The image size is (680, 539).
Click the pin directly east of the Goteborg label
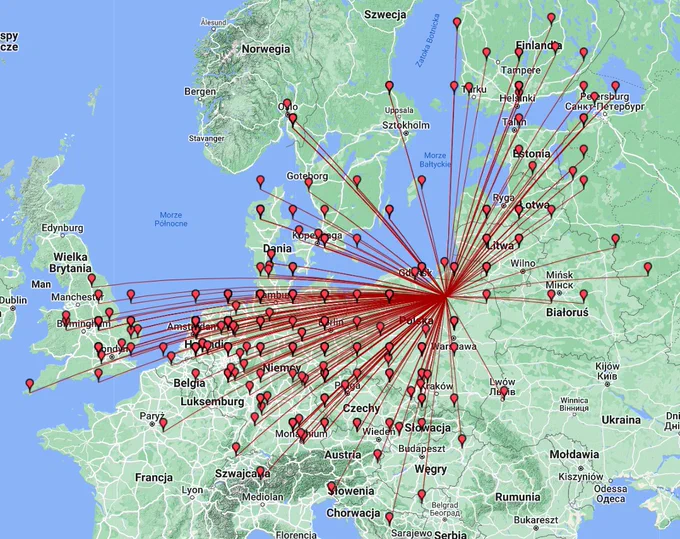356,181
